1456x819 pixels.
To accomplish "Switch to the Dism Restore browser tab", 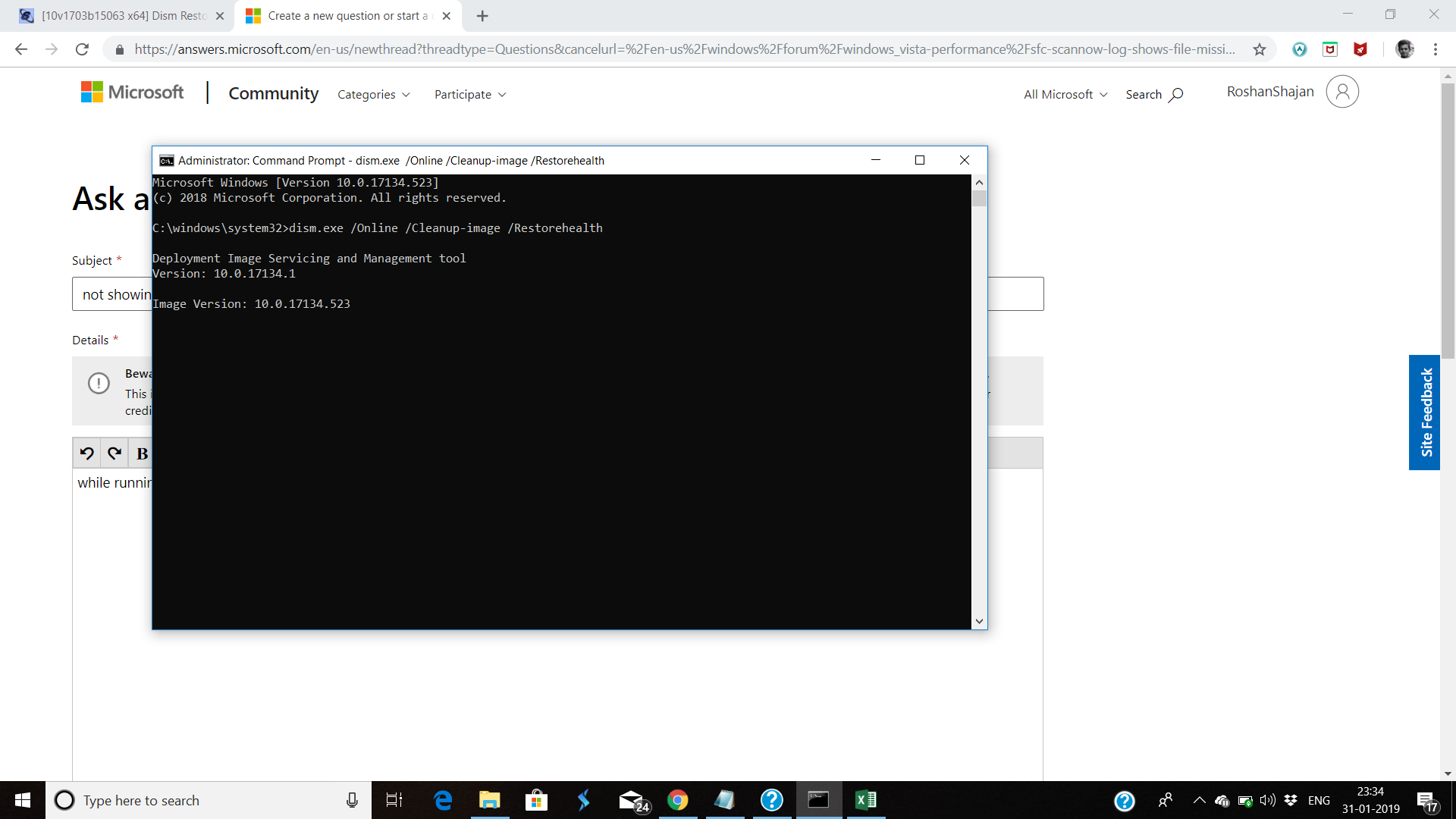I will click(121, 15).
